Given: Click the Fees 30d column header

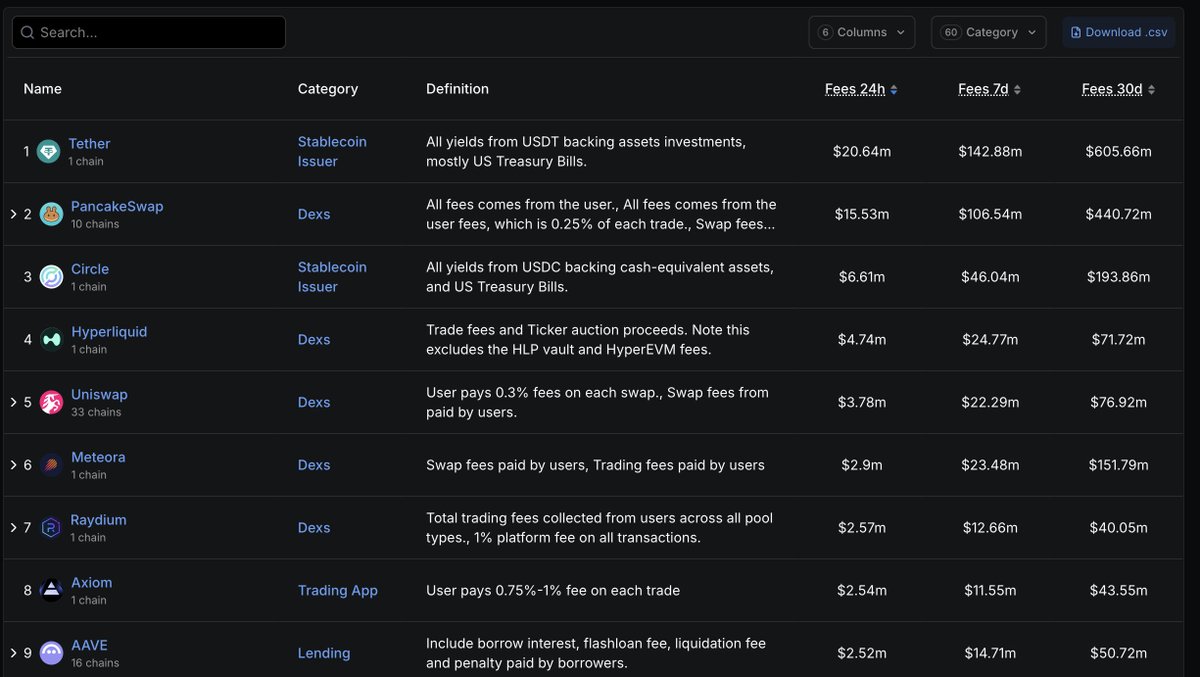Looking at the screenshot, I should click(x=1112, y=89).
